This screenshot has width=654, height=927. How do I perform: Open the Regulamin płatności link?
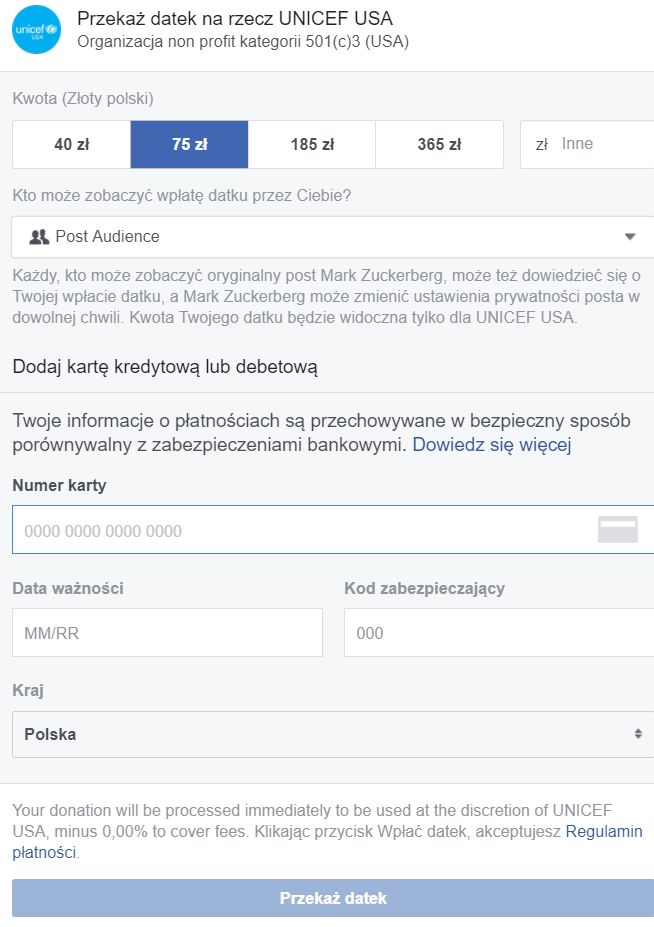604,831
